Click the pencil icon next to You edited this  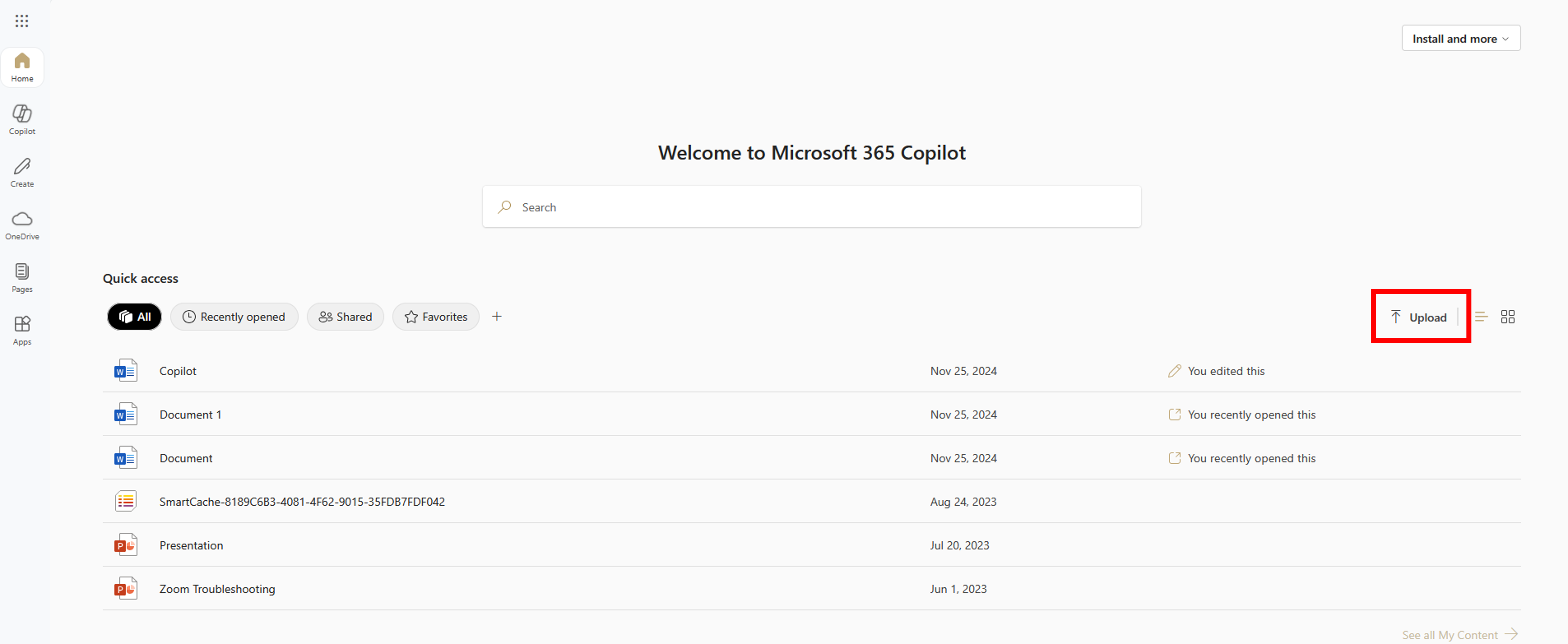click(x=1175, y=370)
